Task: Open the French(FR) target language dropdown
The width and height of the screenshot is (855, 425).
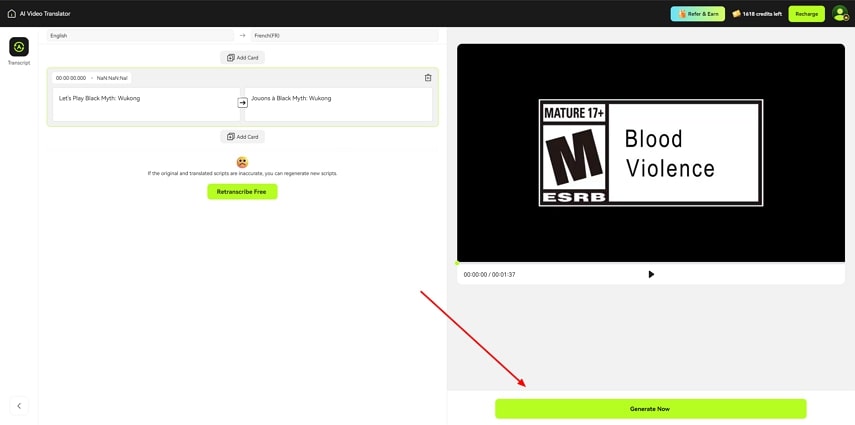Action: [343, 36]
